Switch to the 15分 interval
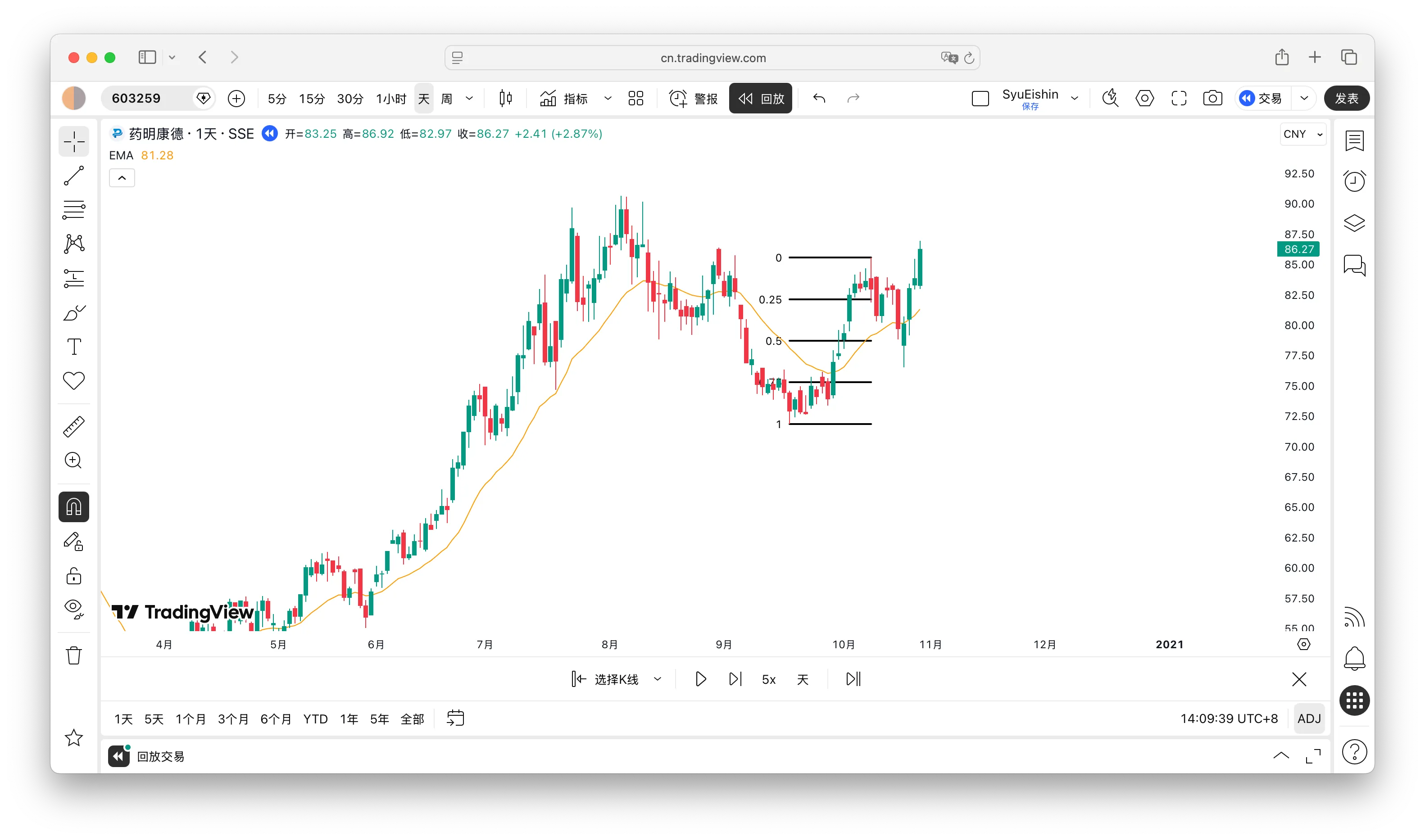The width and height of the screenshot is (1425, 840). (312, 99)
